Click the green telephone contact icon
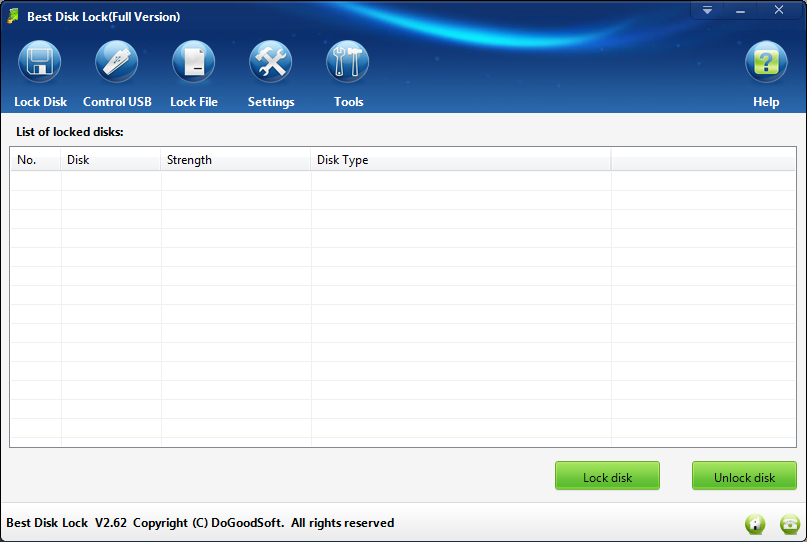The width and height of the screenshot is (807, 542). (790, 524)
